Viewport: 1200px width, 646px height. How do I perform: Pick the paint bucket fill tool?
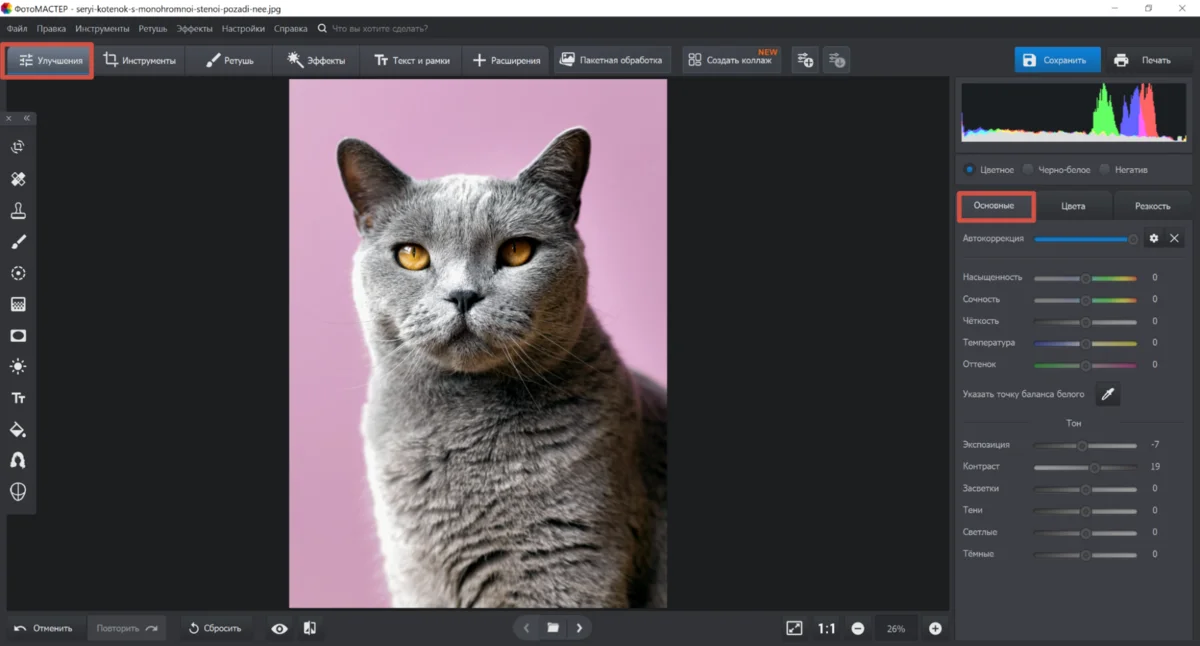coord(18,430)
